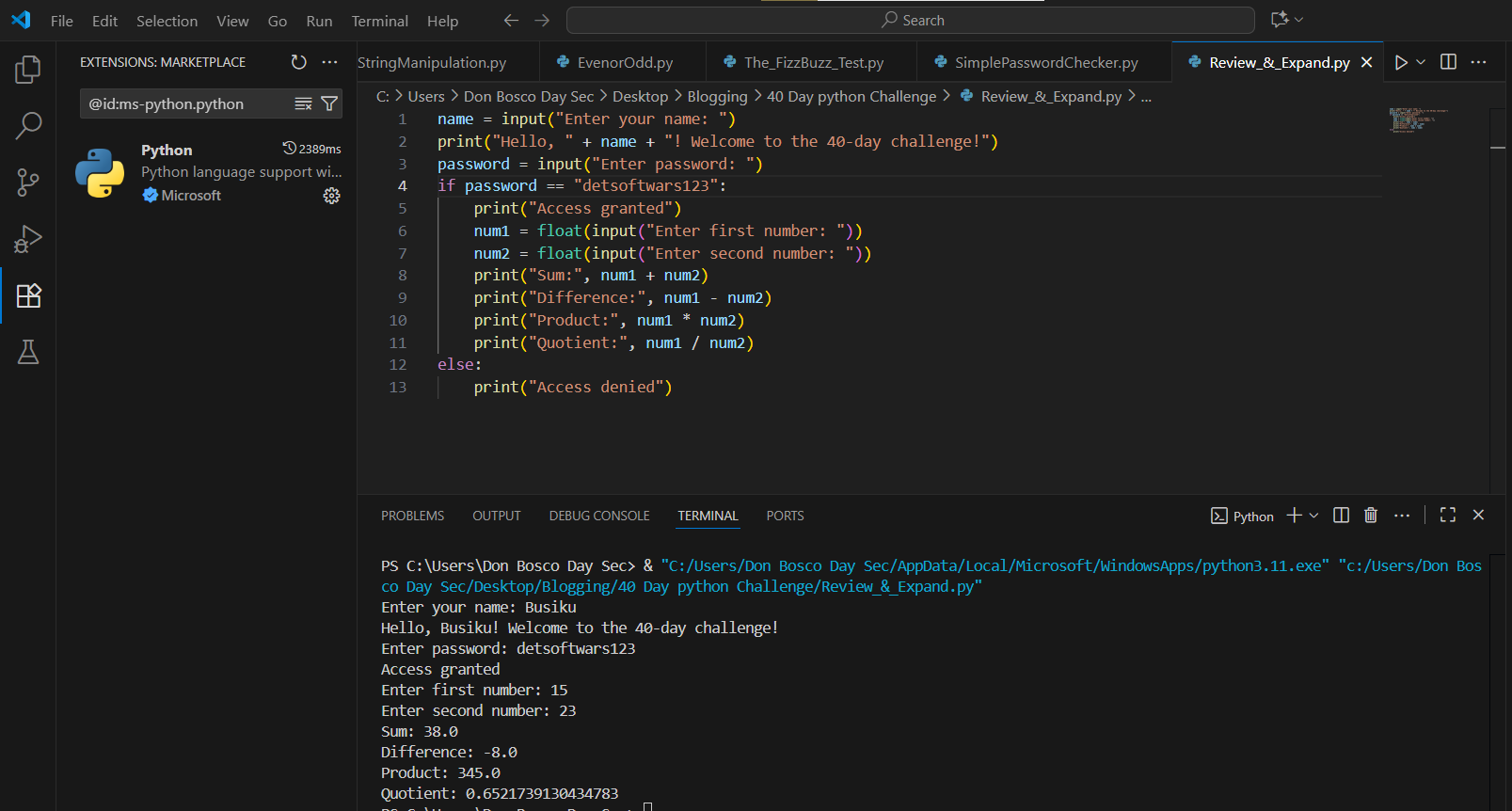Open the Terminal menu in menu bar
Screen dimensions: 1512x811
point(379,21)
